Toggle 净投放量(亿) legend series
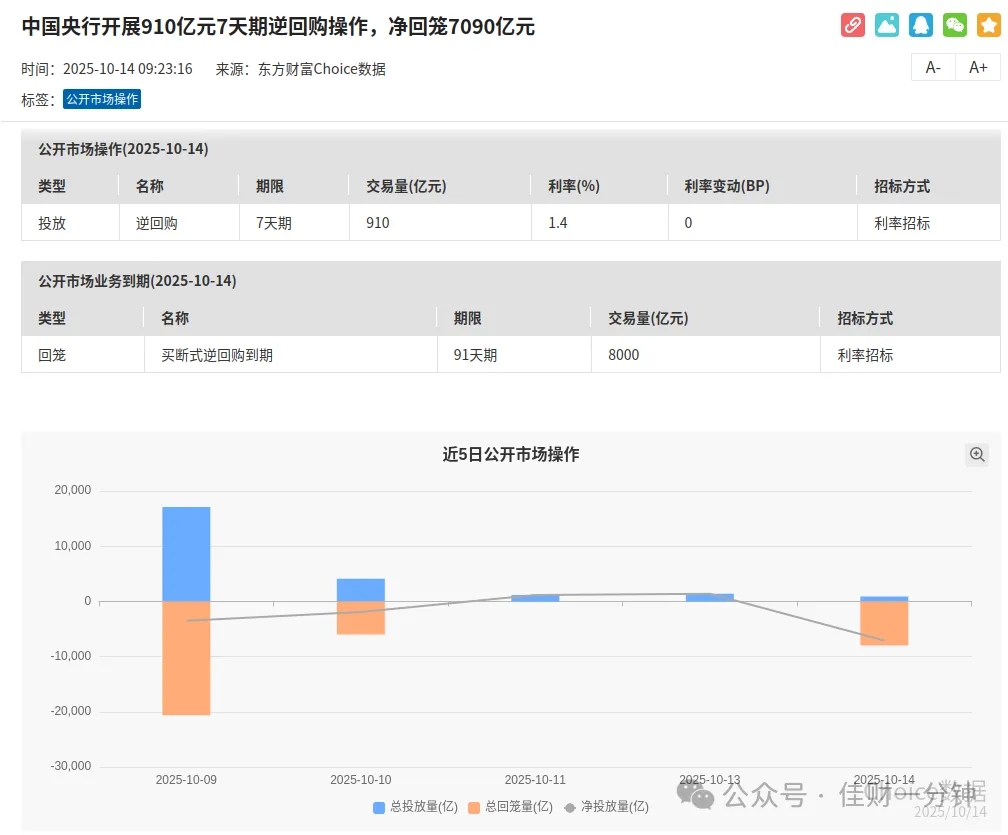 click(606, 807)
